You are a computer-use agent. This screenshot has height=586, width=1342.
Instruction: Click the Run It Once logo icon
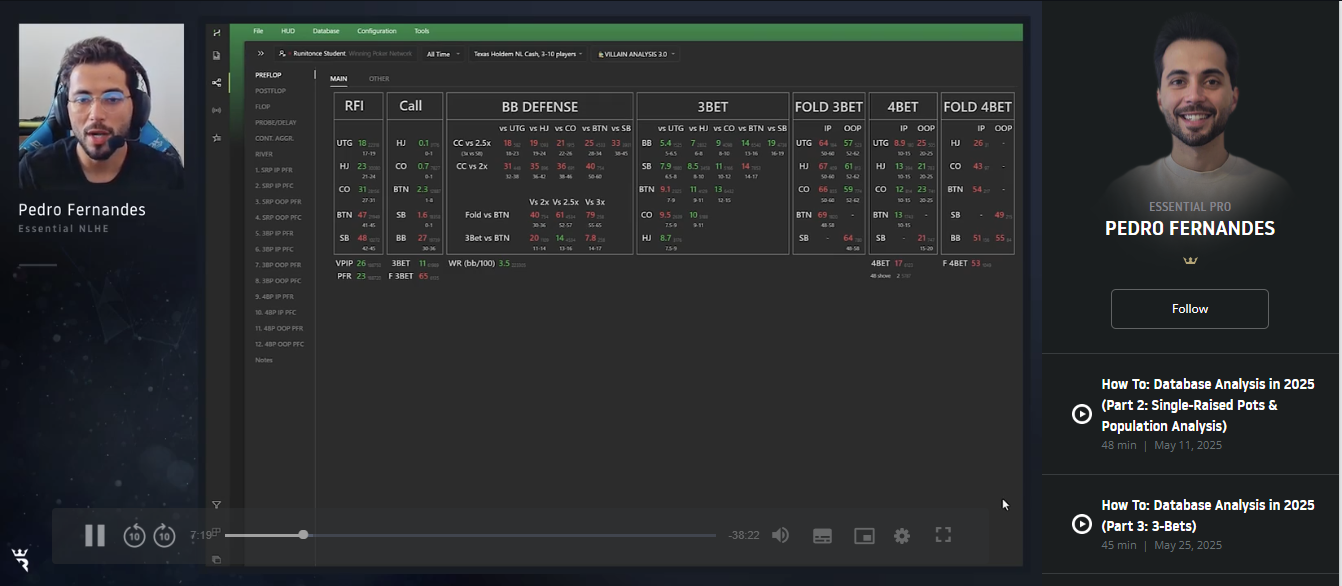20,560
